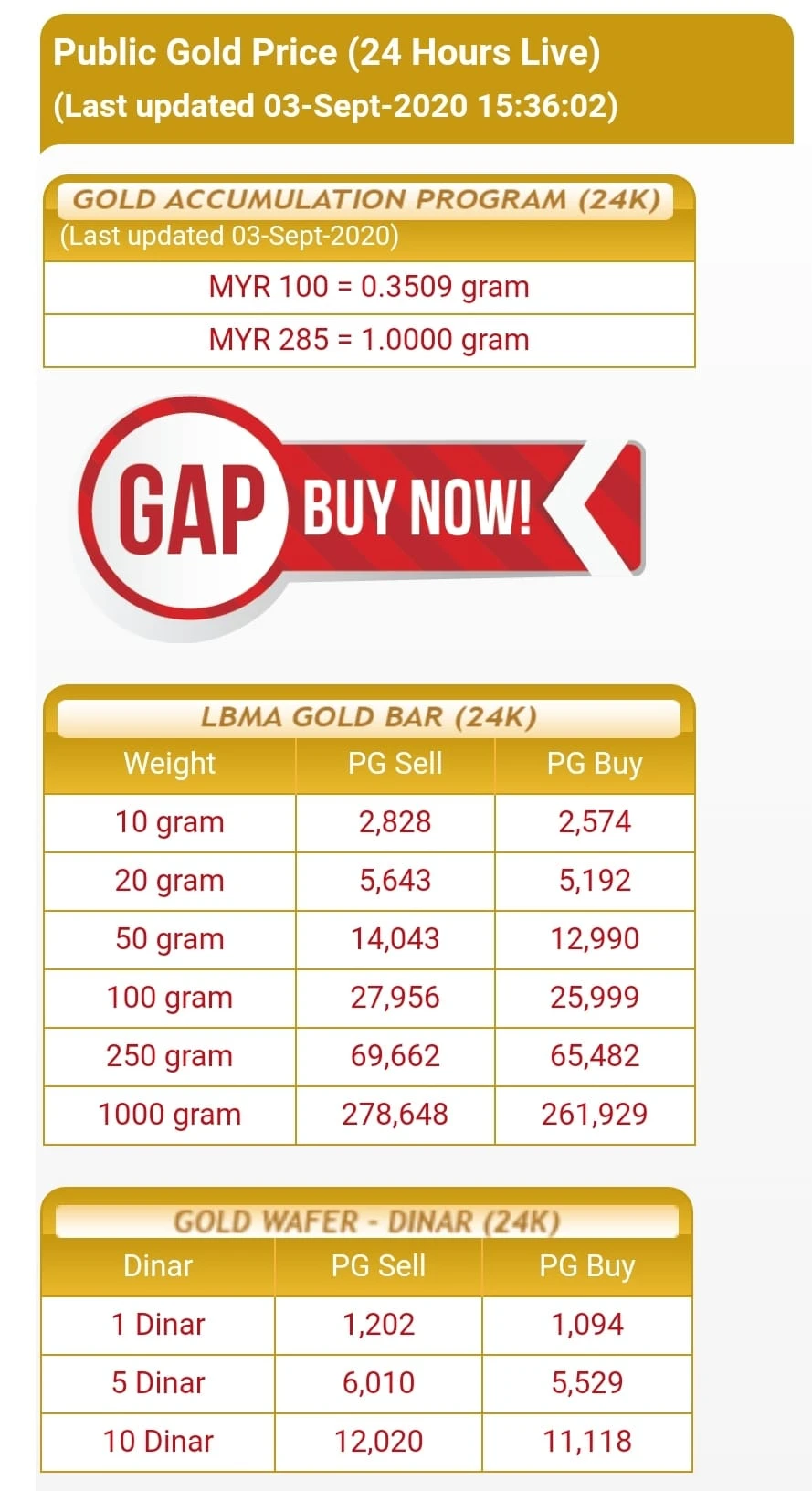This screenshot has height=1491, width=812.
Task: Select the 10 gram row label
Action: click(x=170, y=822)
